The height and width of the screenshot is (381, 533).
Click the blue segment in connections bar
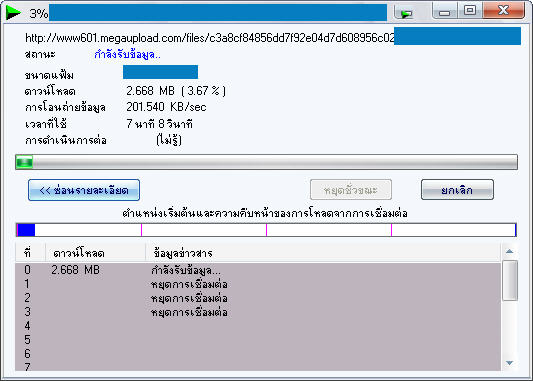26,230
